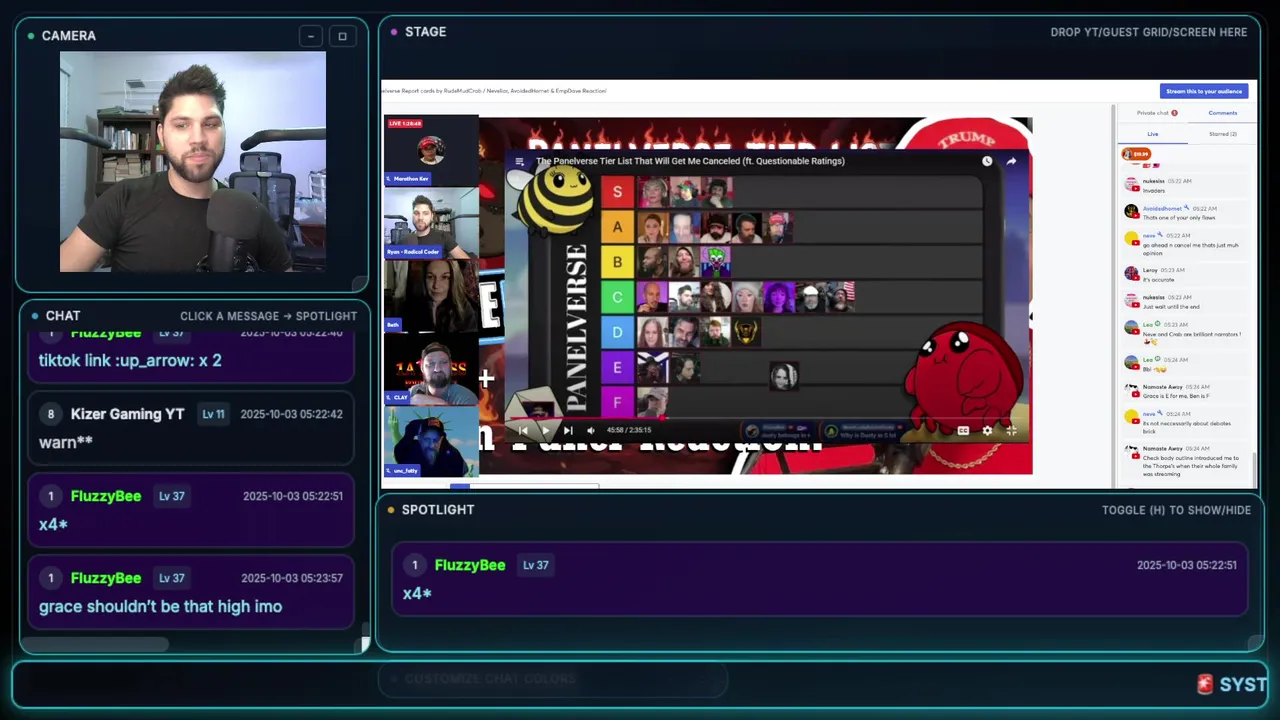Click the Watch Later clock icon
The height and width of the screenshot is (720, 1280).
coord(987,161)
